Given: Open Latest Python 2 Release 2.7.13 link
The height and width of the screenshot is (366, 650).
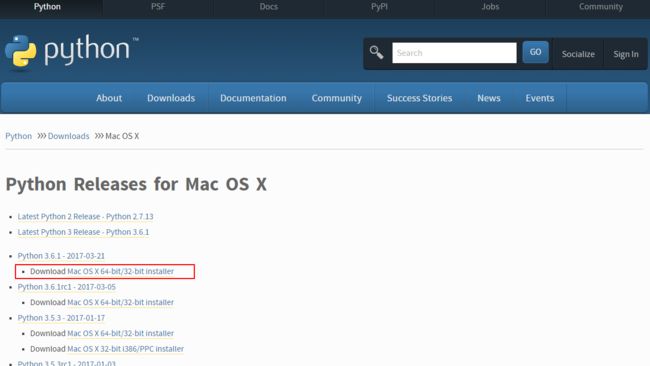Looking at the screenshot, I should 85,216.
